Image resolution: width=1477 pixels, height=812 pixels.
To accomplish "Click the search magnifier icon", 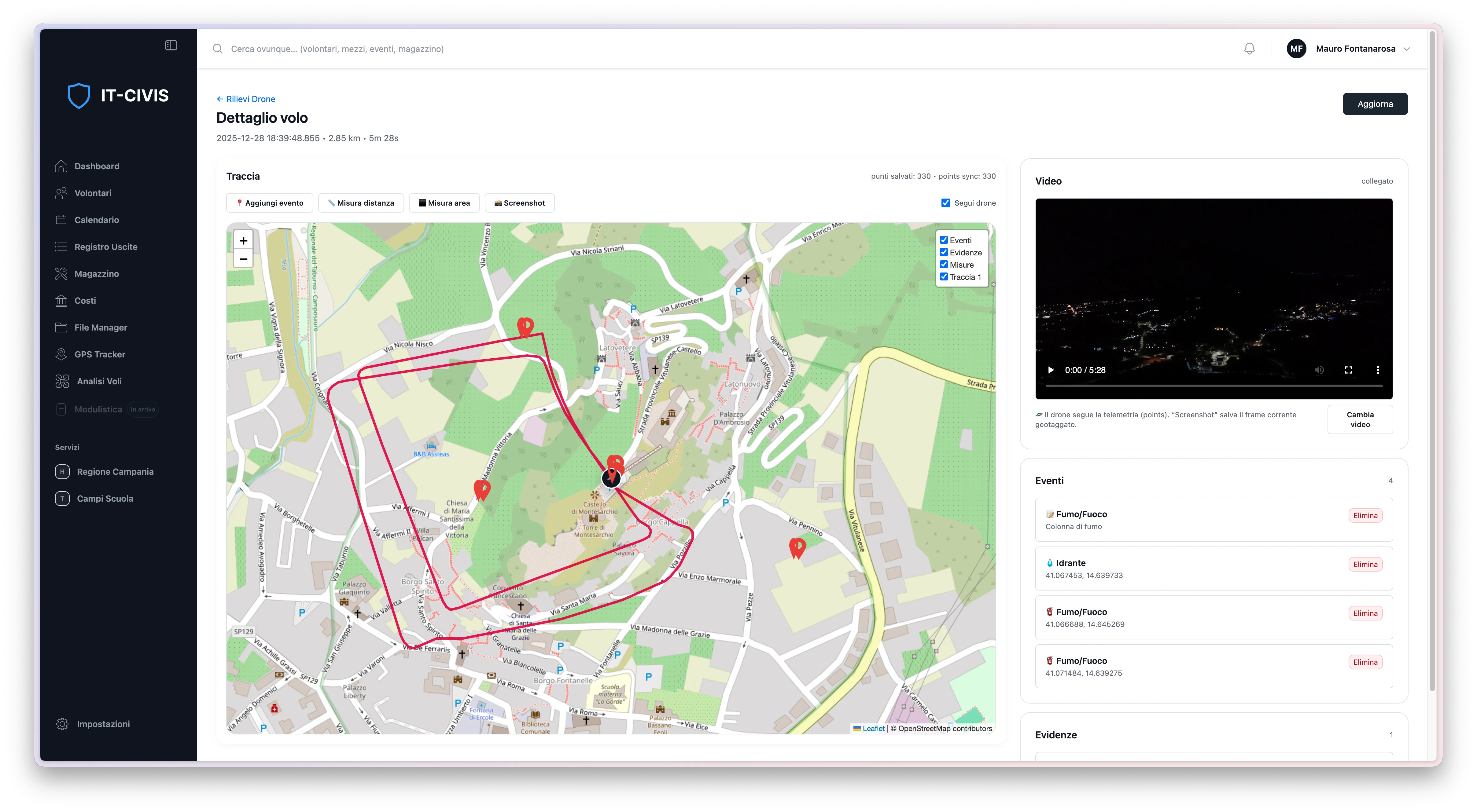I will [218, 49].
